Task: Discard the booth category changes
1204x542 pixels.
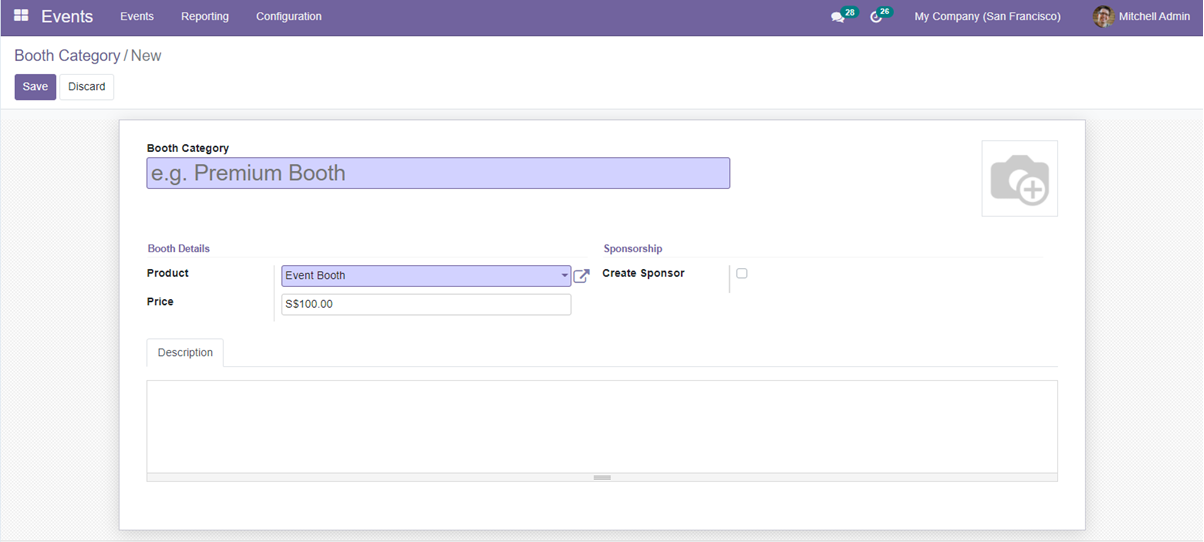Action: 87,87
